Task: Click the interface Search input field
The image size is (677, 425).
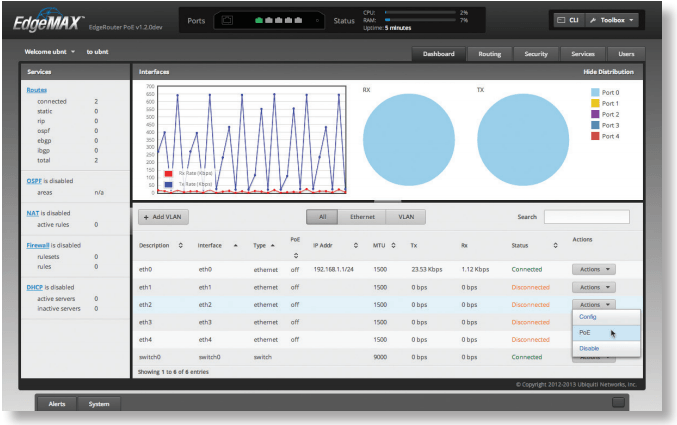Action: [586, 216]
